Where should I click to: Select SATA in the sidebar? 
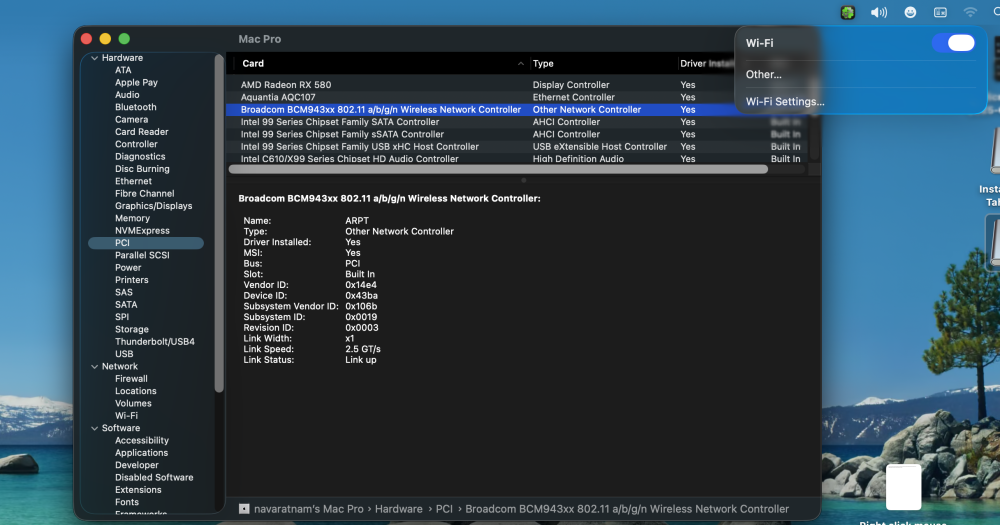click(x=126, y=304)
